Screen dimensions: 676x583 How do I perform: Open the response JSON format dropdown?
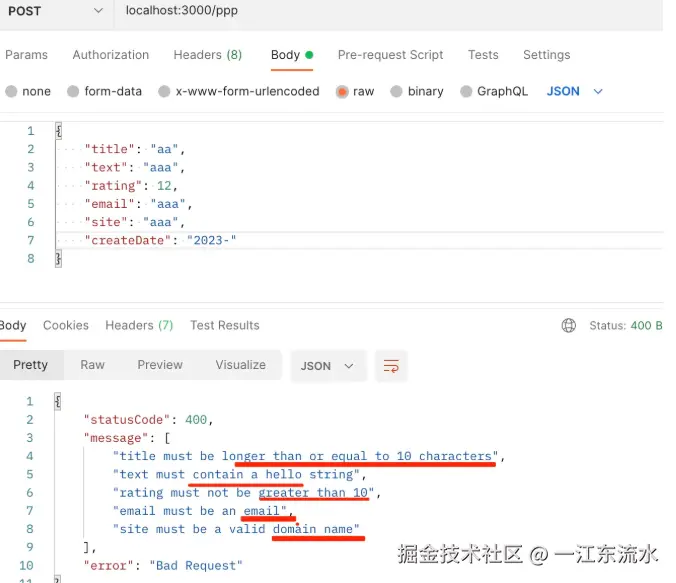pos(329,366)
